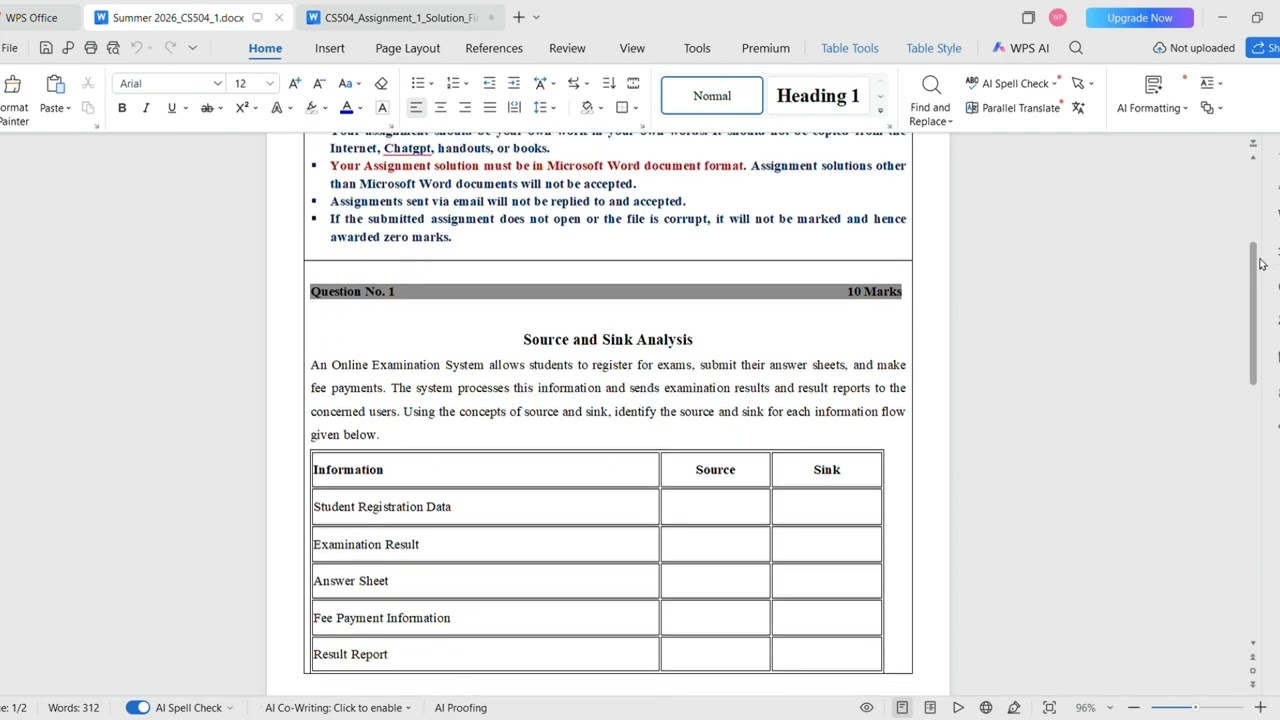Decrease paragraph indent
The height and width of the screenshot is (720, 1280).
coord(489,83)
